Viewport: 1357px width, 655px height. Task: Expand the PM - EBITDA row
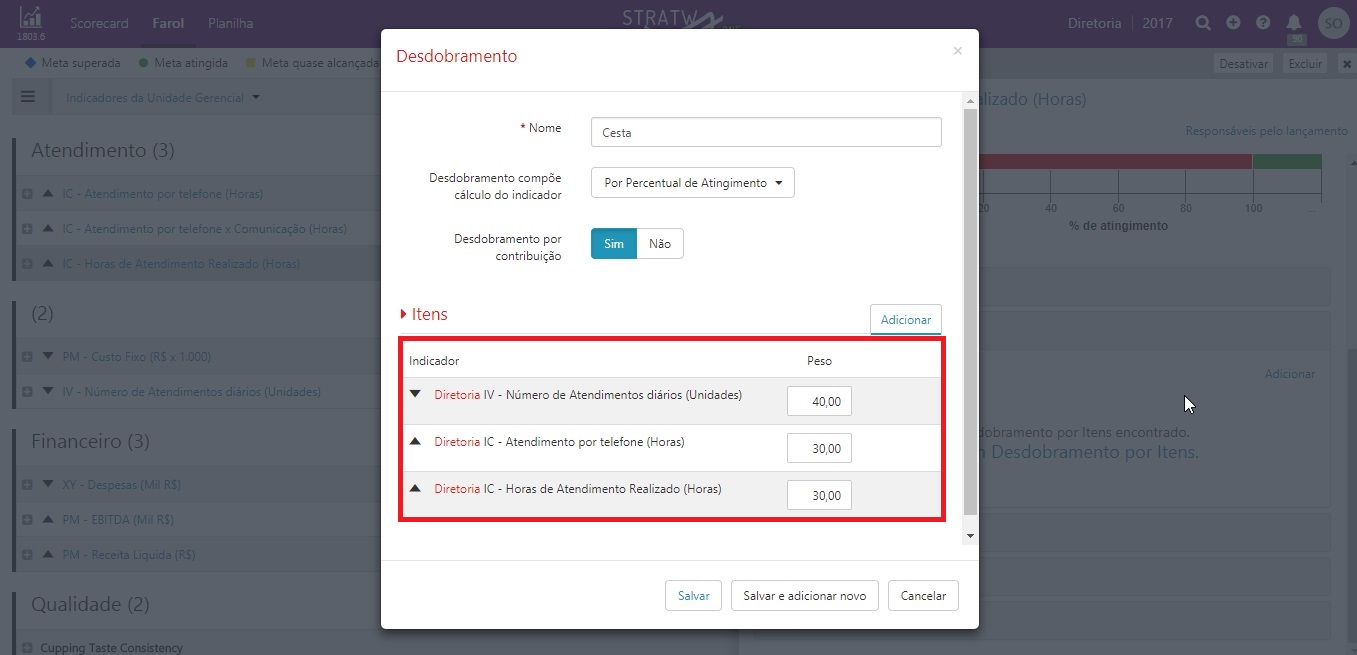click(27, 520)
